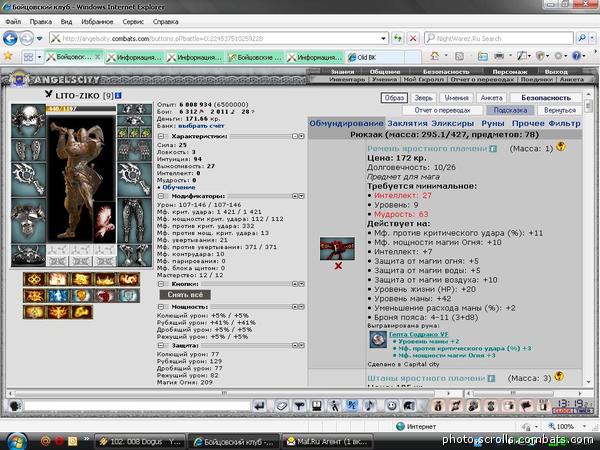Click the Зверь button

423,98
